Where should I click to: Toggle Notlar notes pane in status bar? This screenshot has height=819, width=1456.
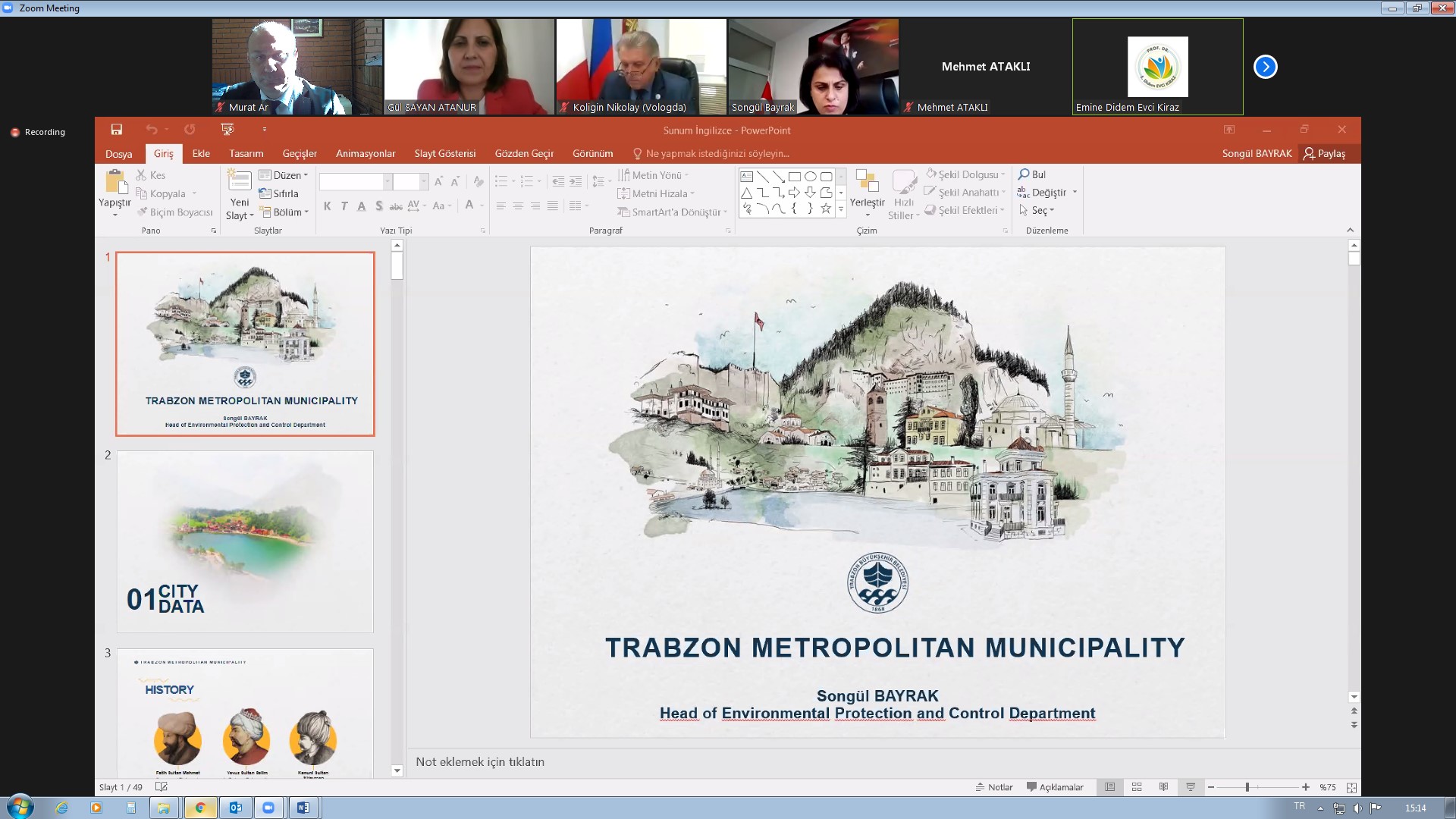[994, 787]
